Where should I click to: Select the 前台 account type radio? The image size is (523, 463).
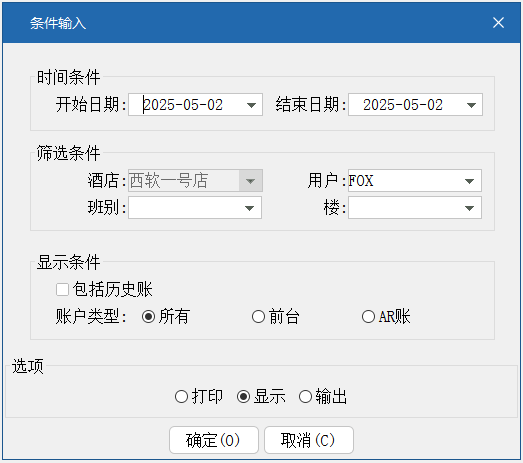coord(258,316)
